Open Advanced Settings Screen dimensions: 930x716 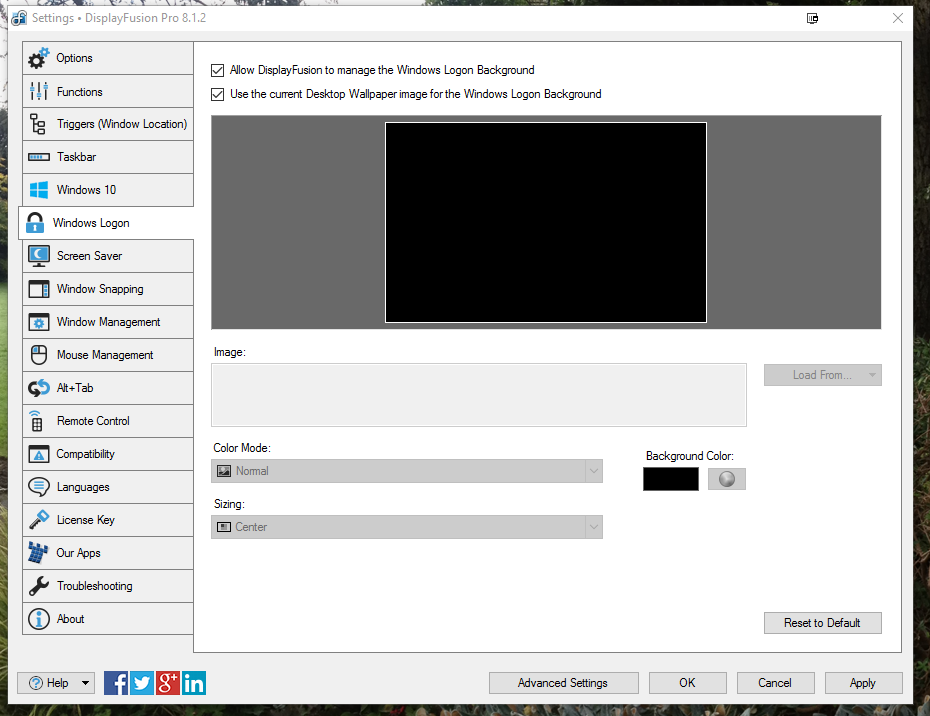563,683
